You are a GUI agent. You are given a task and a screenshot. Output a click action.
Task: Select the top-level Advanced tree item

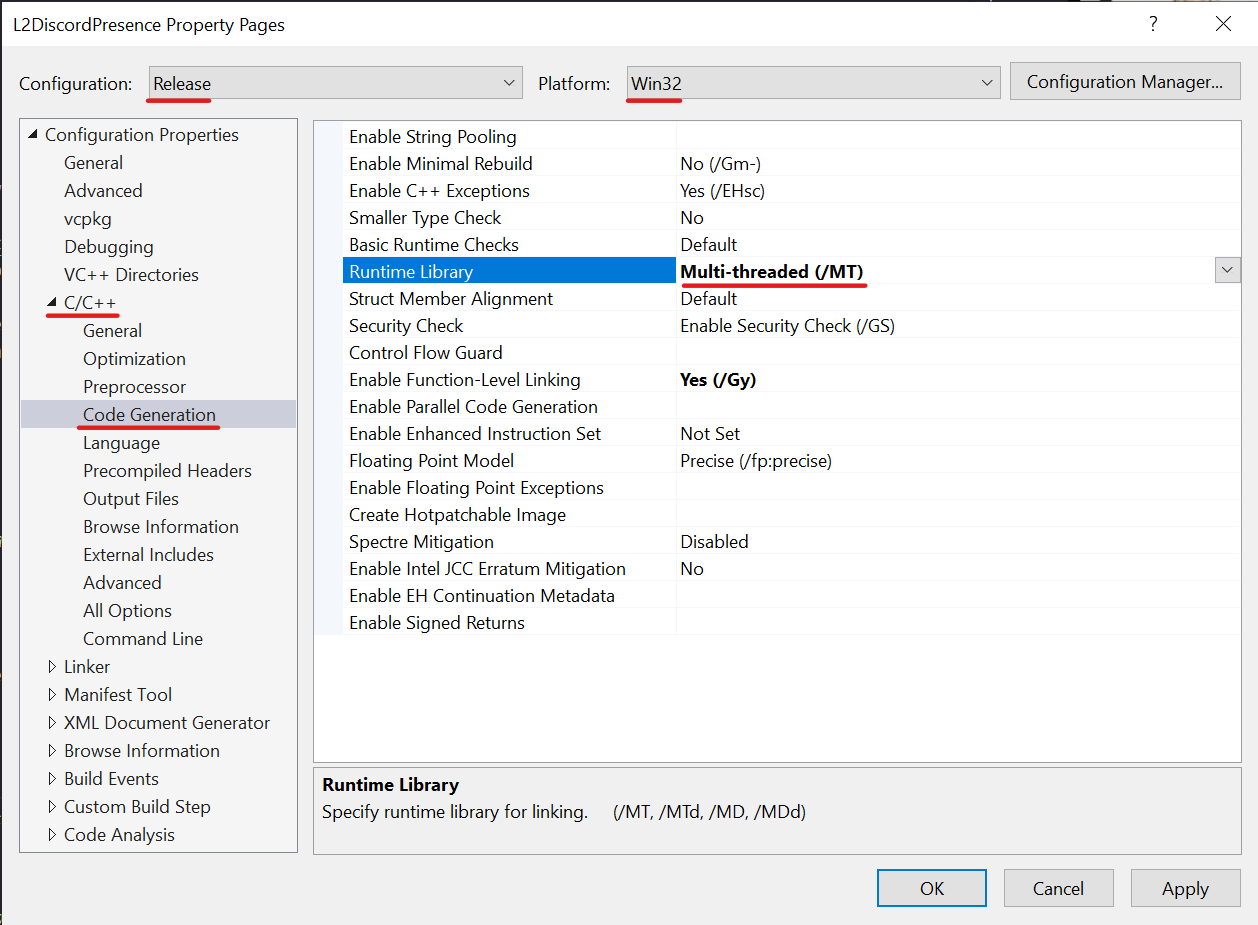click(x=103, y=191)
